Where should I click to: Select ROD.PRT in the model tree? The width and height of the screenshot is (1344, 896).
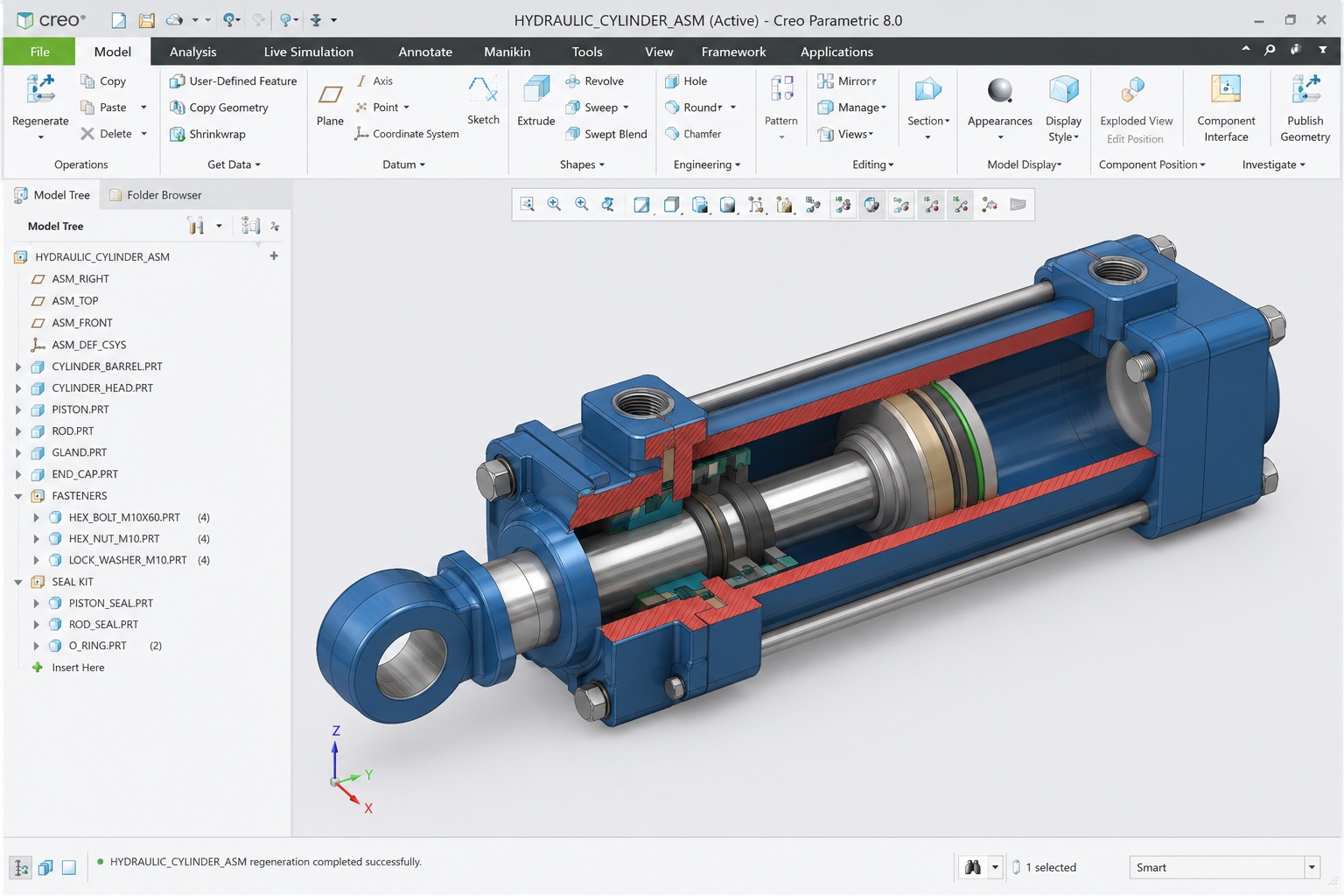pos(73,431)
